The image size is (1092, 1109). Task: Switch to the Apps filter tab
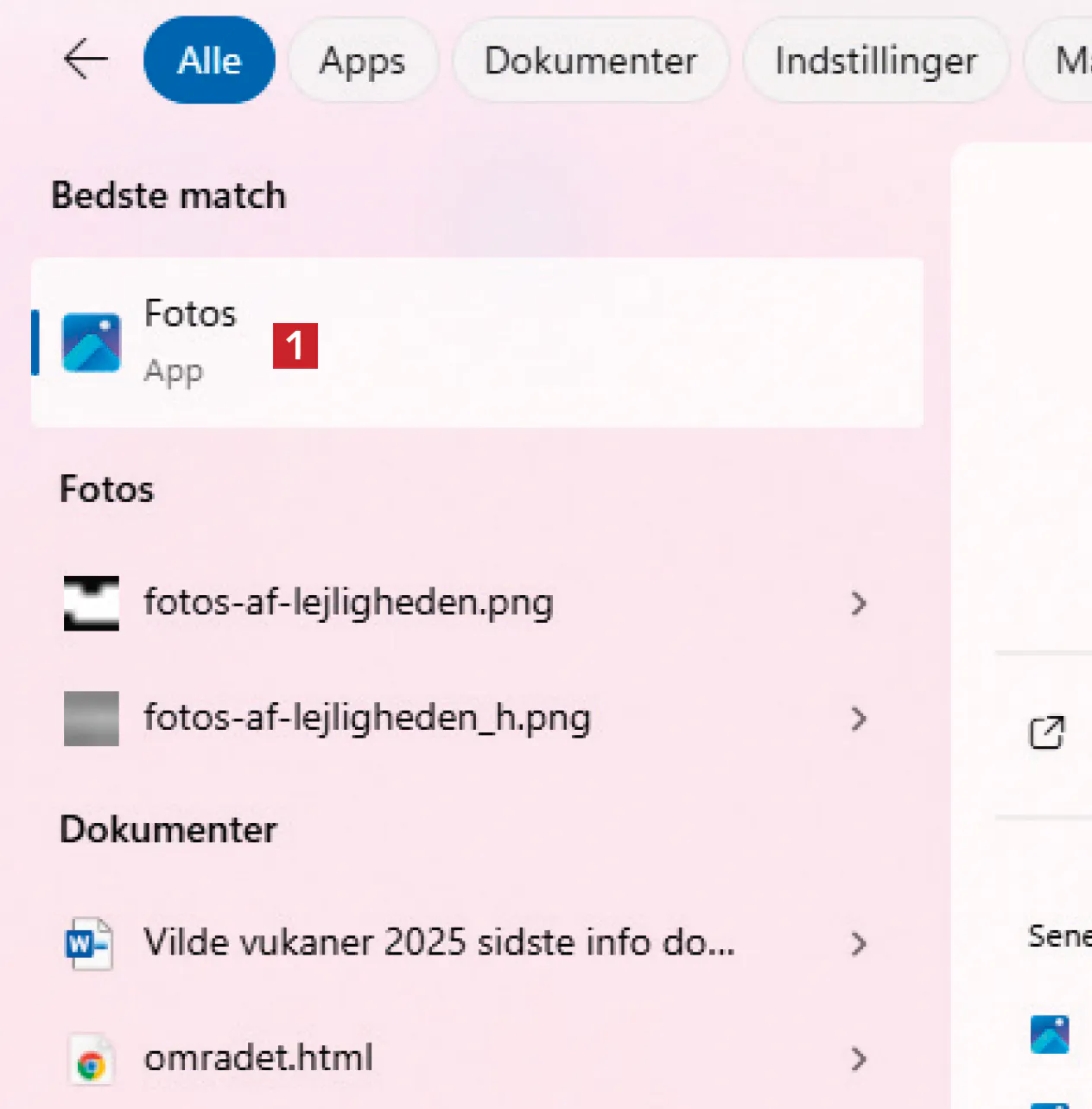362,60
